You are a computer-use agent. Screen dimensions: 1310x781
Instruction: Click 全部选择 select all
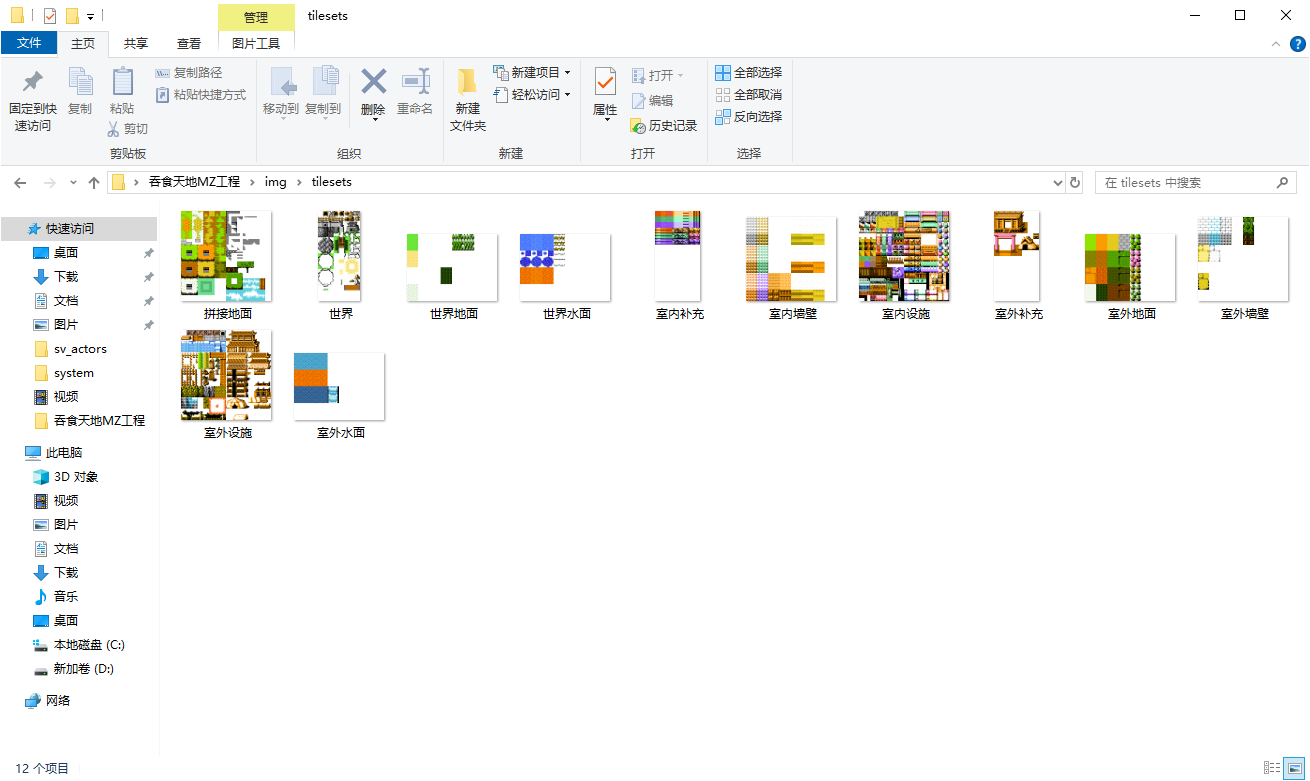coord(749,73)
